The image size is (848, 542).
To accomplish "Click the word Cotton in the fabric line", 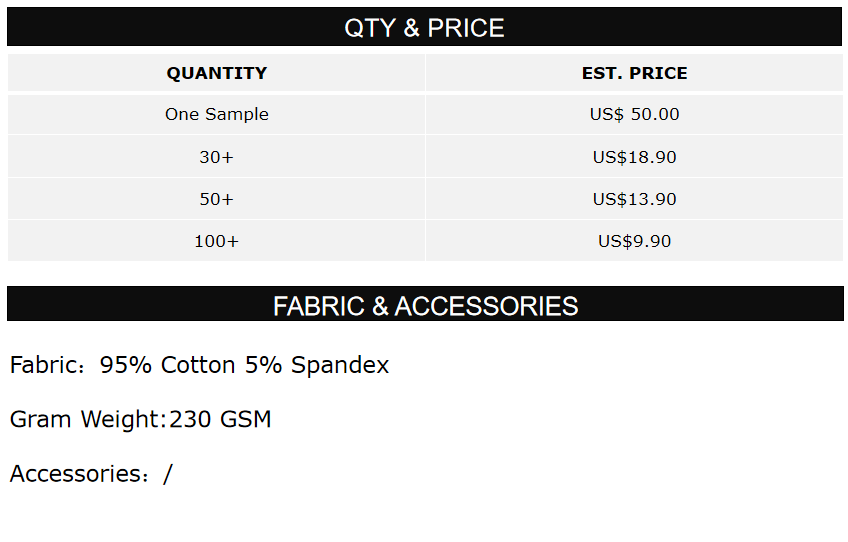I will tap(198, 365).
